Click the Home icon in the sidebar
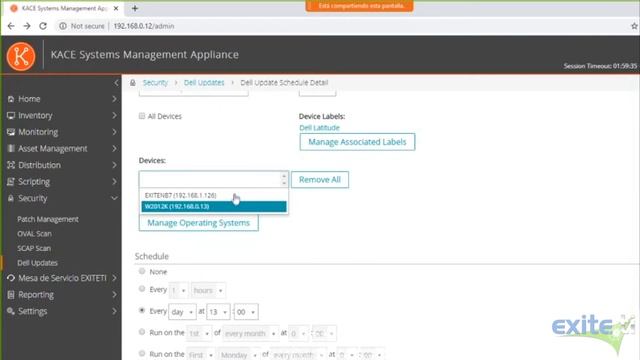Image resolution: width=640 pixels, height=360 pixels. point(11,99)
